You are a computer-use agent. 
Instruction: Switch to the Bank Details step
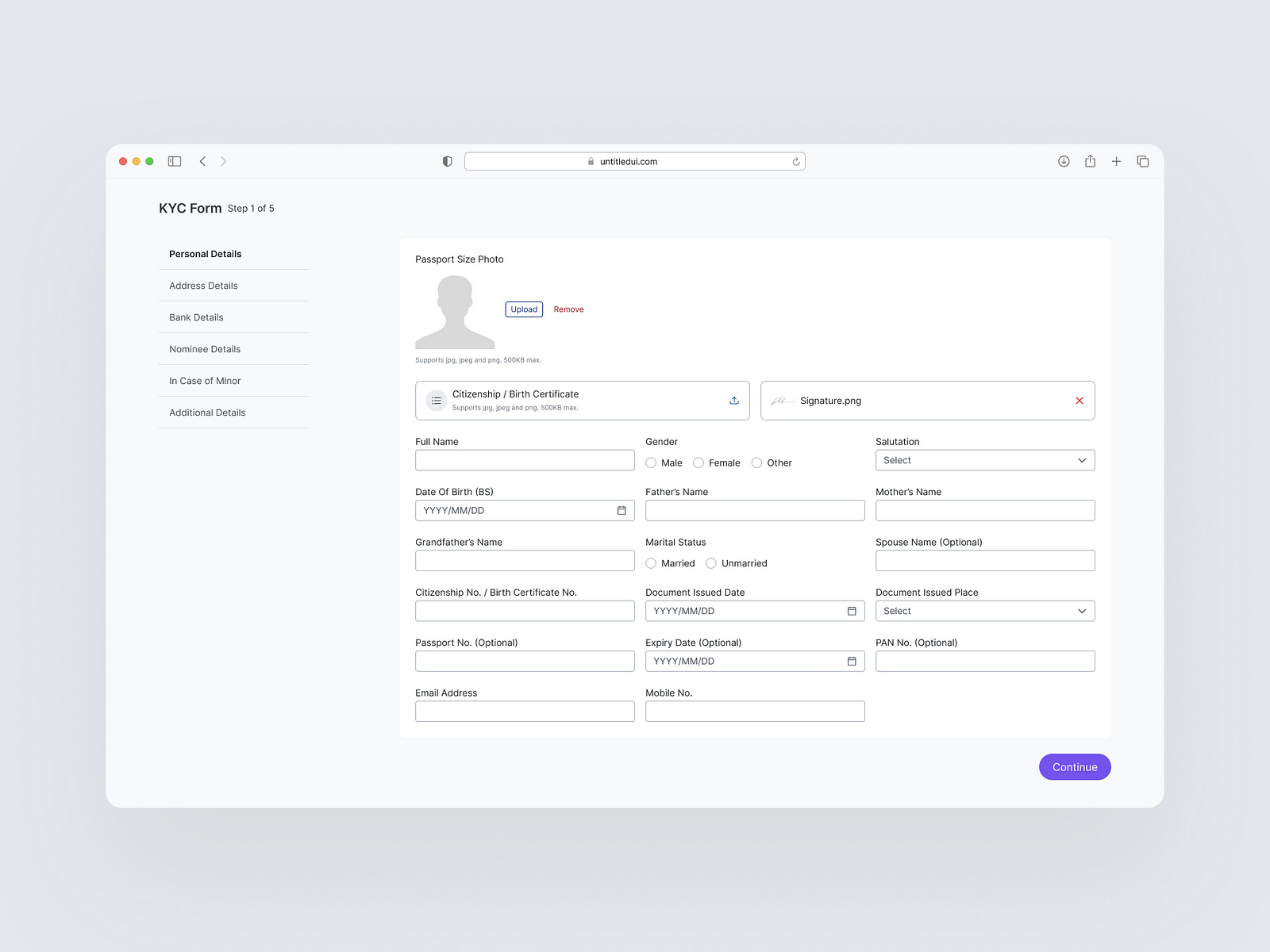pos(196,317)
